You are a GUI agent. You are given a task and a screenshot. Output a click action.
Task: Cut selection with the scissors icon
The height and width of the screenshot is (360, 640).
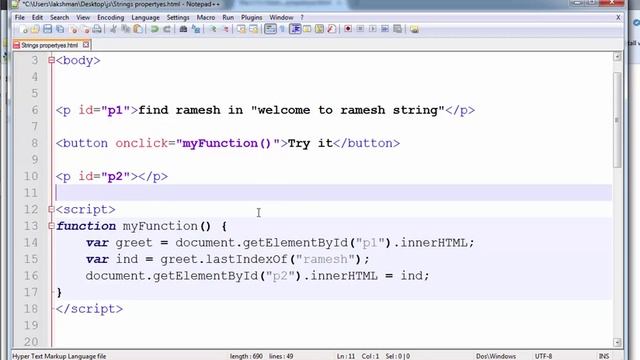pyautogui.click(x=113, y=29)
